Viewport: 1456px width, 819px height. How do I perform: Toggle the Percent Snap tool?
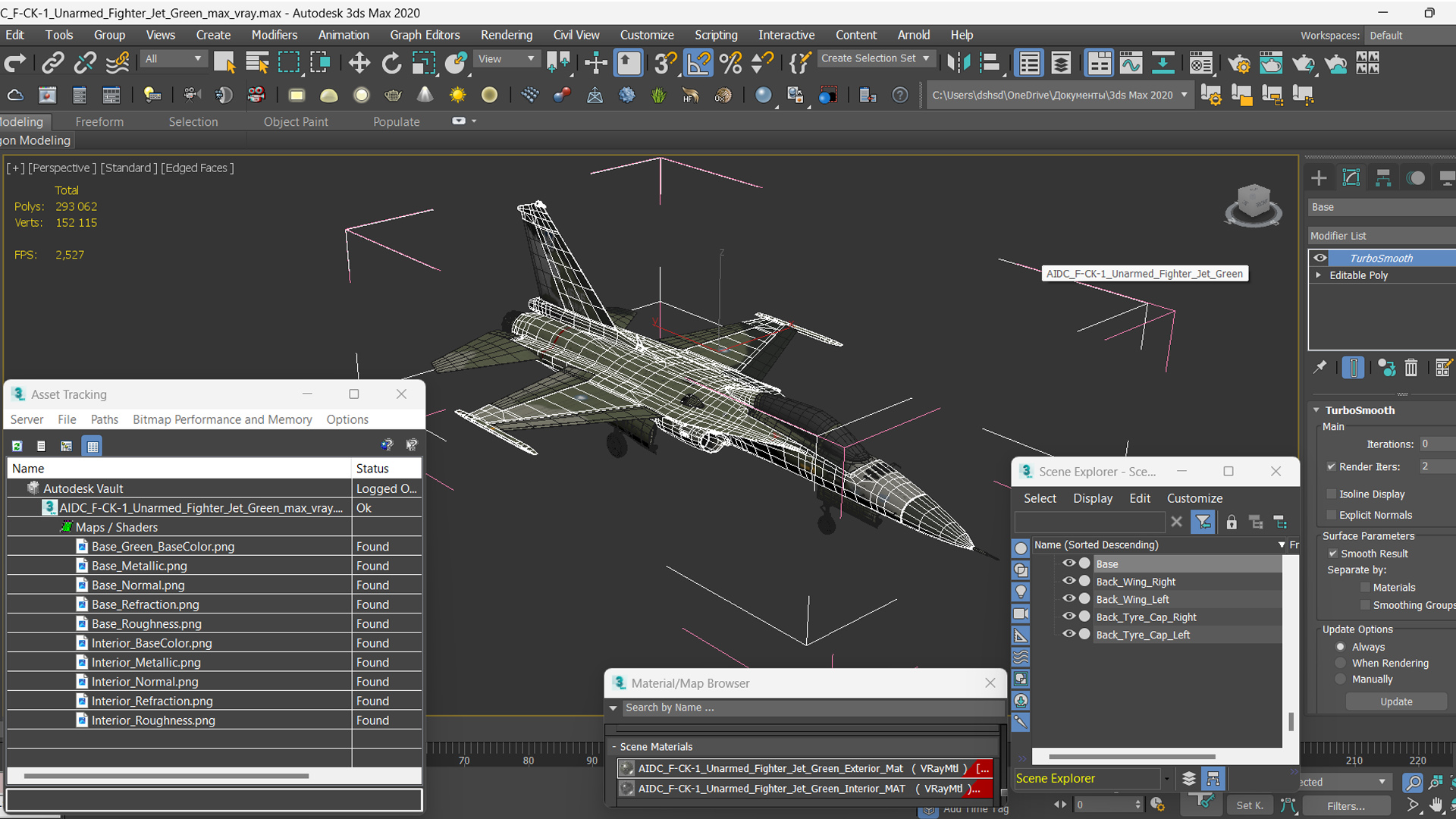[x=731, y=63]
